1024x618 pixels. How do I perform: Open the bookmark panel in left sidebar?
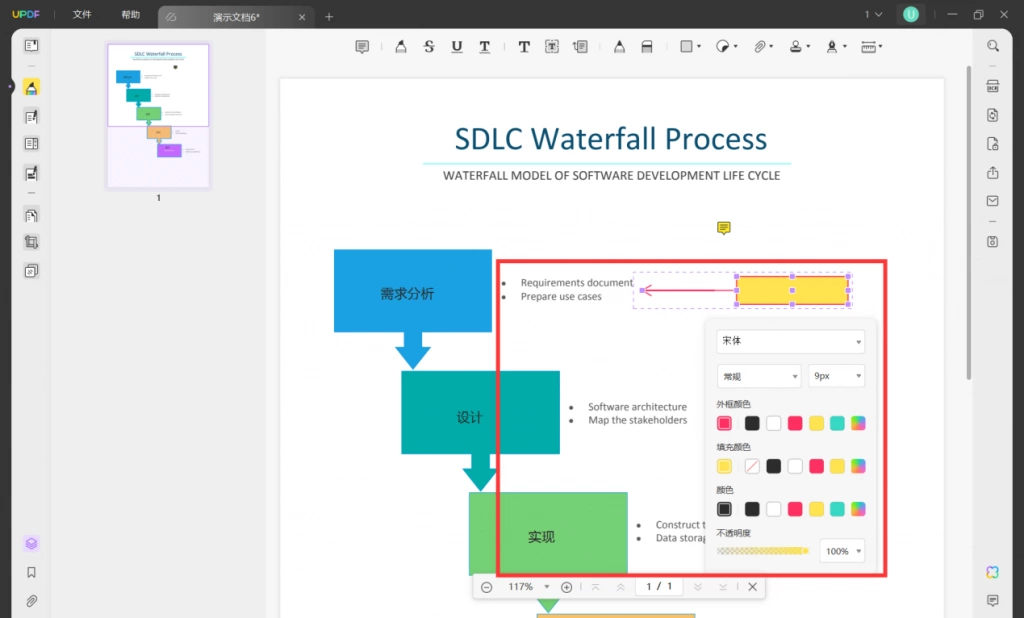[31, 572]
